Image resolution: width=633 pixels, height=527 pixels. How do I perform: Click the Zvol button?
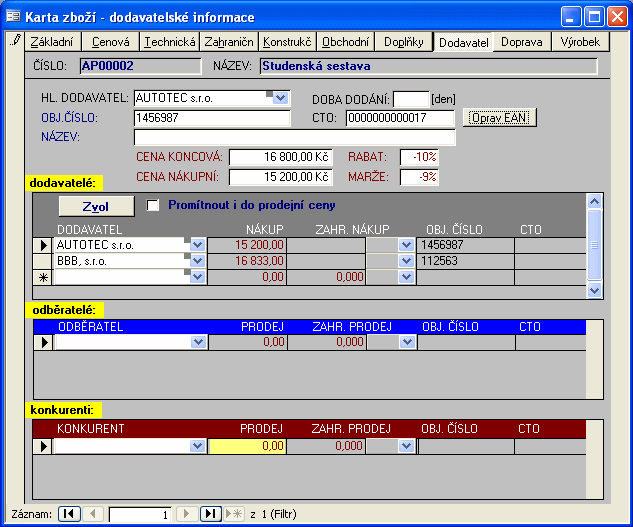[x=96, y=206]
